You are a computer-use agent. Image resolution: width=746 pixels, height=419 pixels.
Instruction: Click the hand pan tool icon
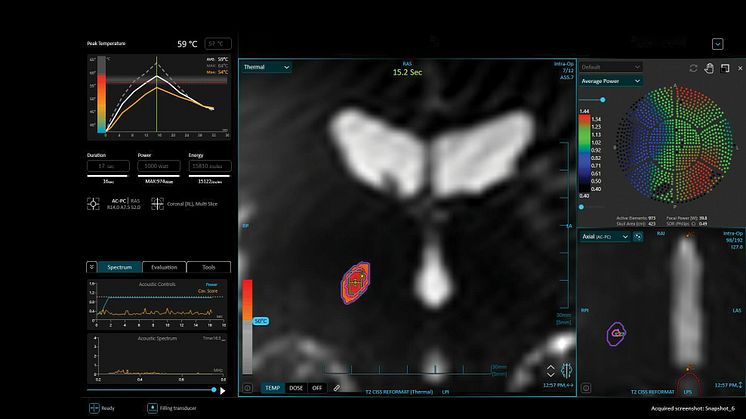pyautogui.click(x=709, y=68)
